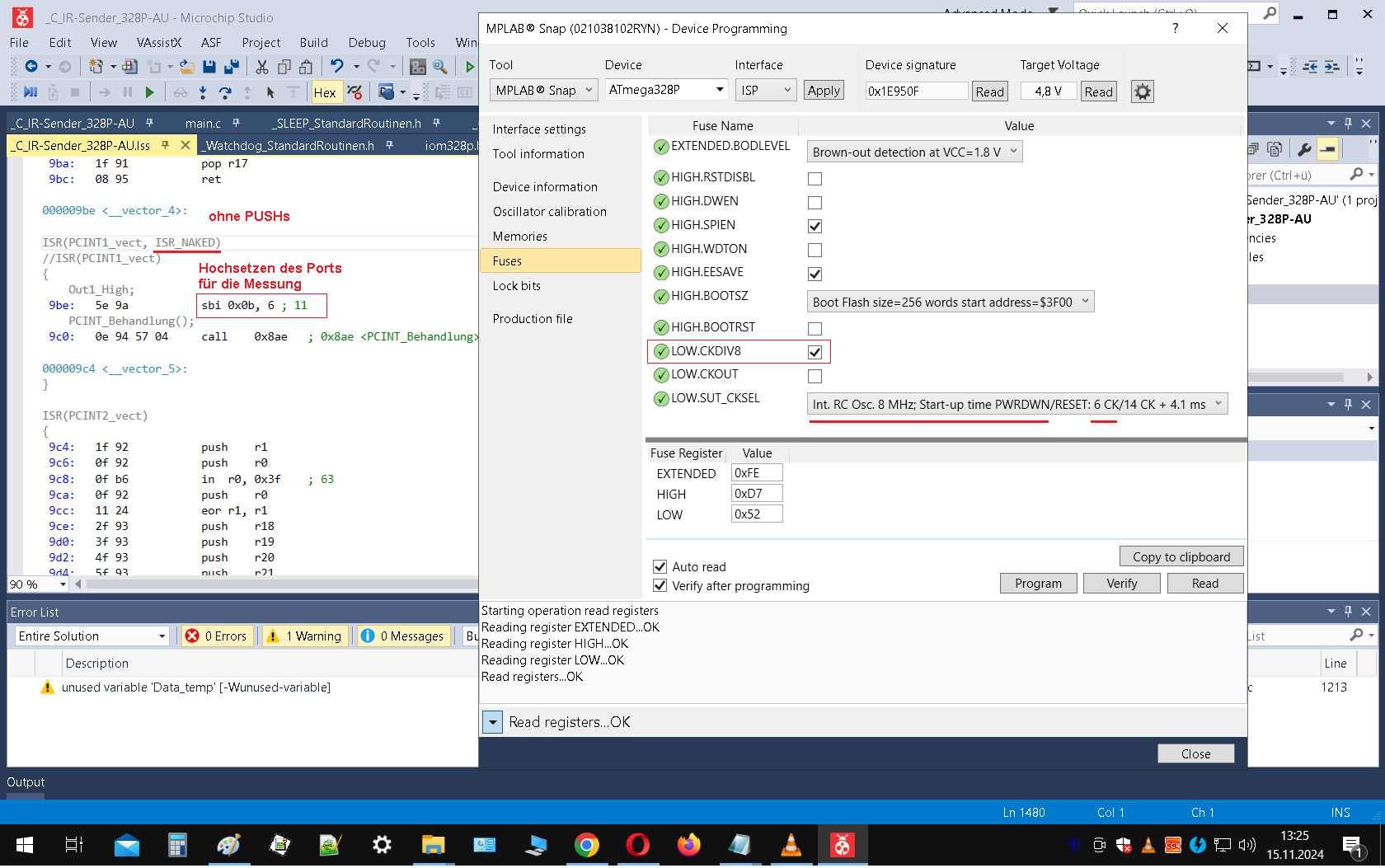This screenshot has width=1385, height=868.
Task: Open the Entire Solution filter dropdown
Action: pyautogui.click(x=92, y=636)
